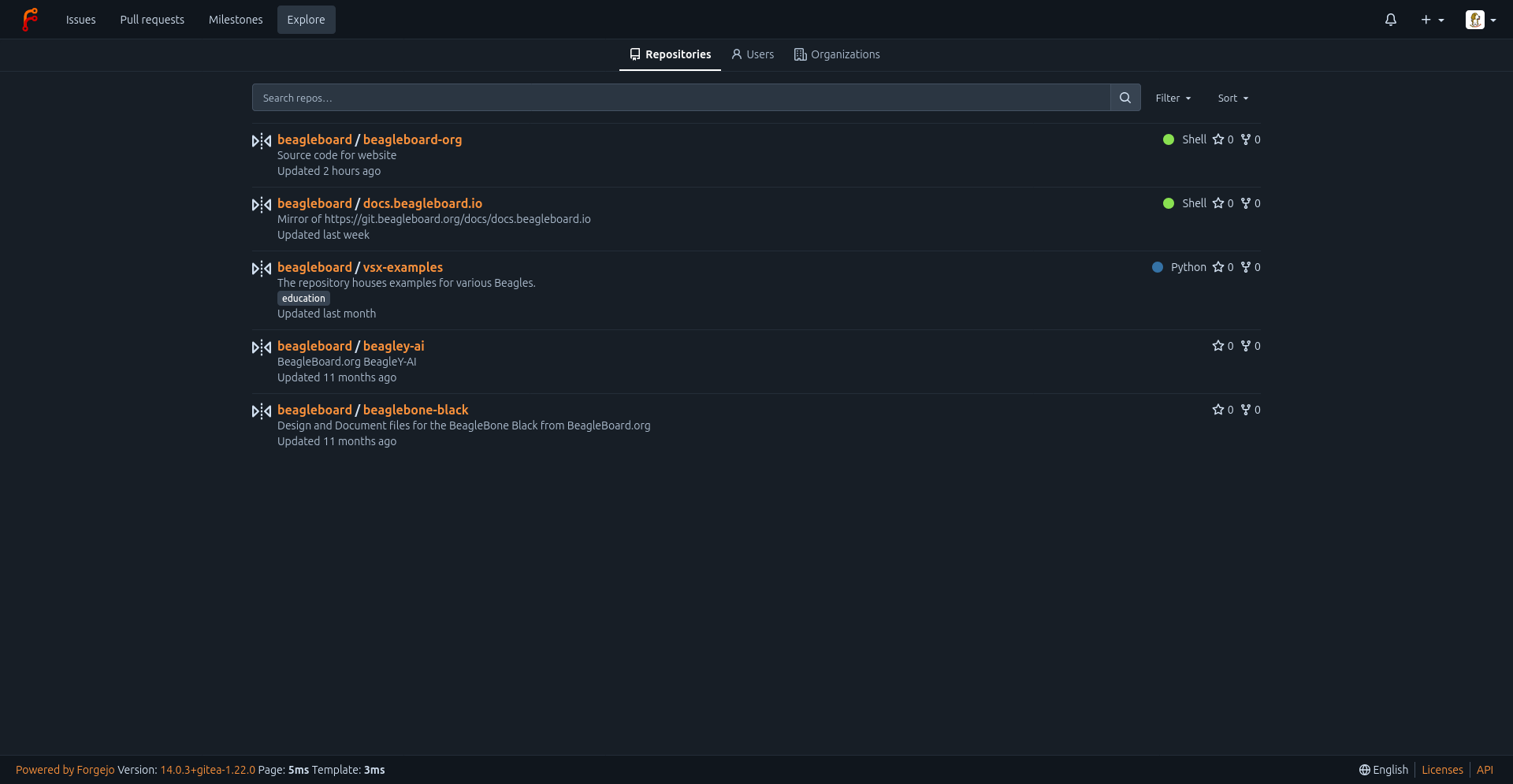Open the user avatar menu

[1481, 20]
